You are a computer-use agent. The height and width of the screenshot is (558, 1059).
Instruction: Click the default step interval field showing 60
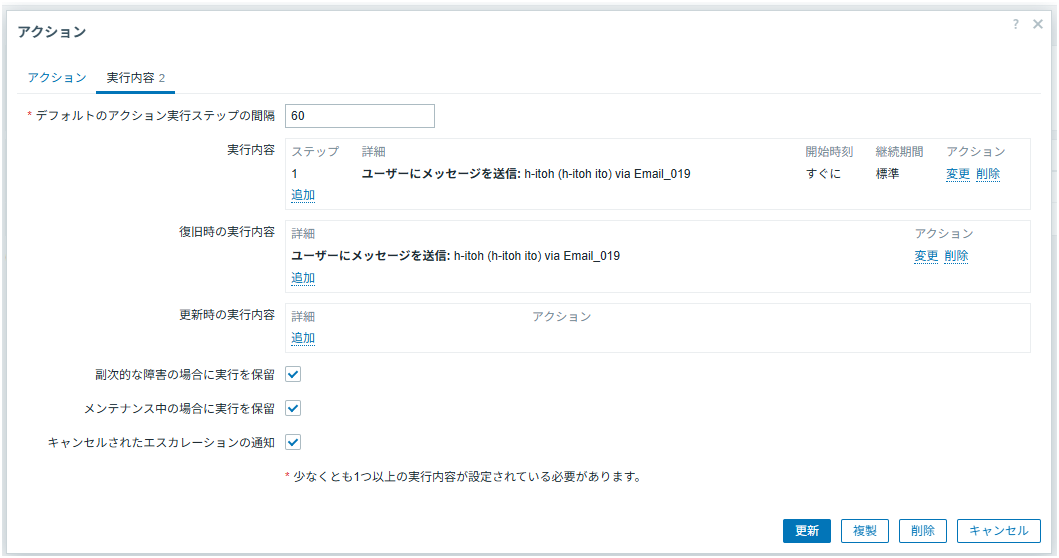point(360,116)
